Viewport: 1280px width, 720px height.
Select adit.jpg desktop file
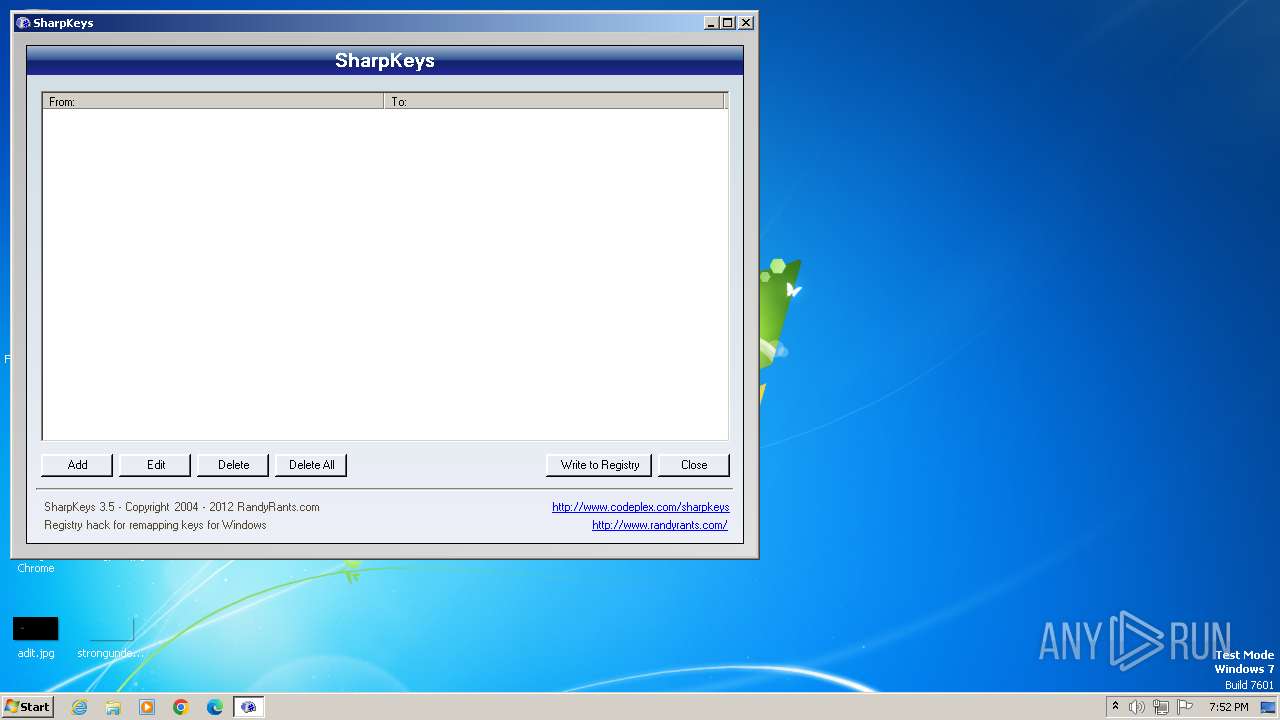click(x=36, y=637)
